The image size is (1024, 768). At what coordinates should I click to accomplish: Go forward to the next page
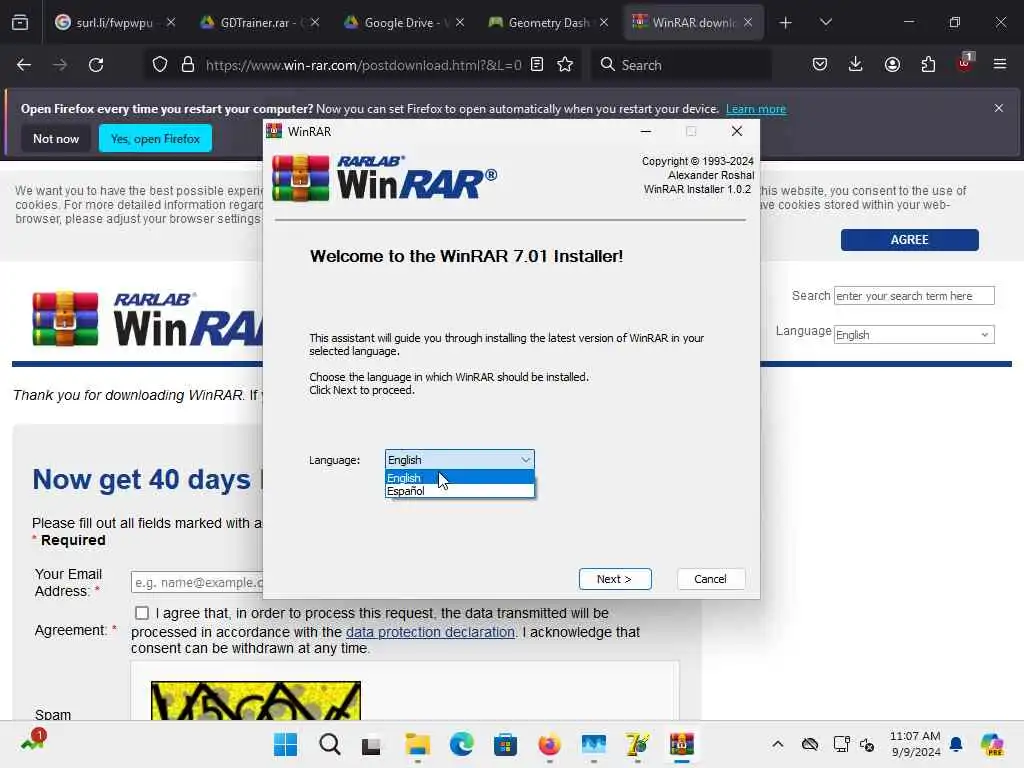pyautogui.click(x=59, y=65)
